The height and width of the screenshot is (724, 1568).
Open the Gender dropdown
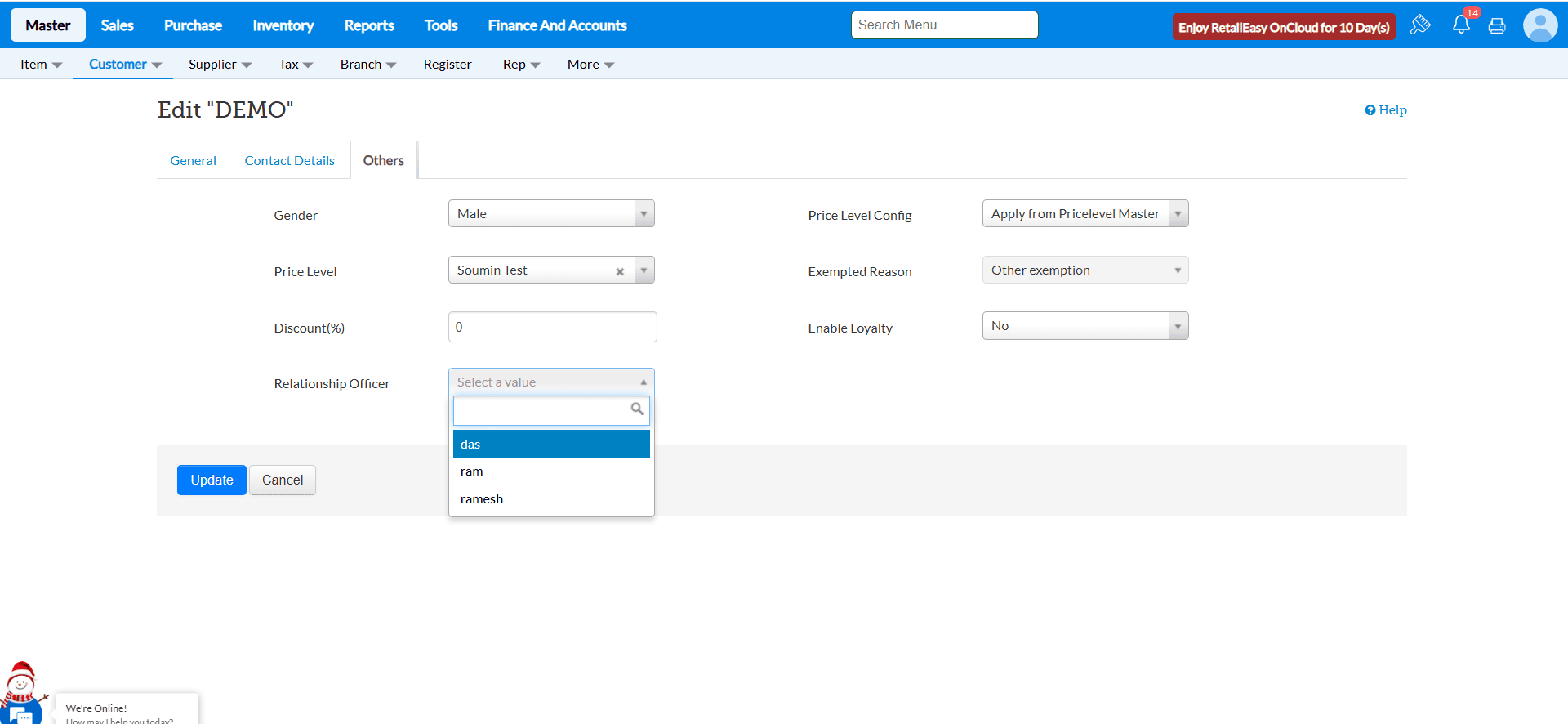pos(551,213)
